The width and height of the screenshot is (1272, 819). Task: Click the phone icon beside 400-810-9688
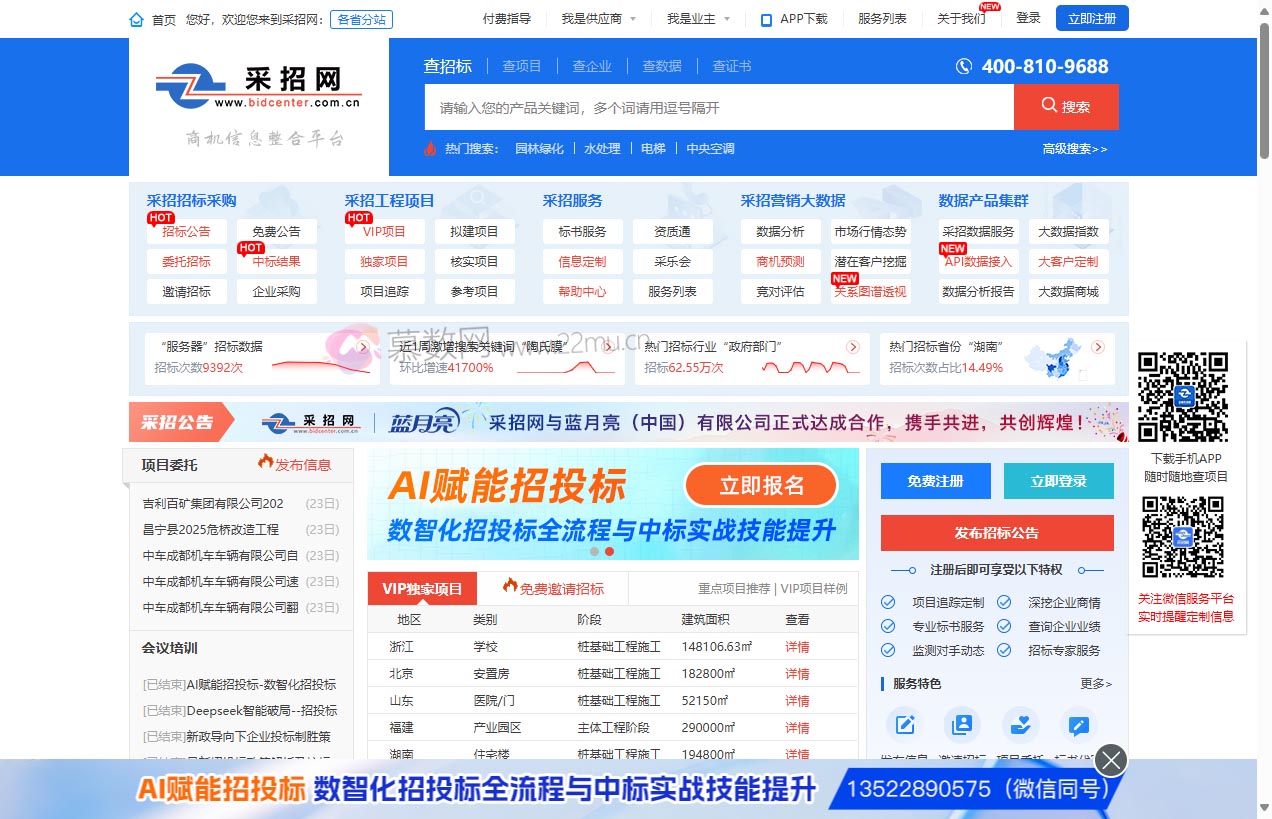tap(963, 66)
